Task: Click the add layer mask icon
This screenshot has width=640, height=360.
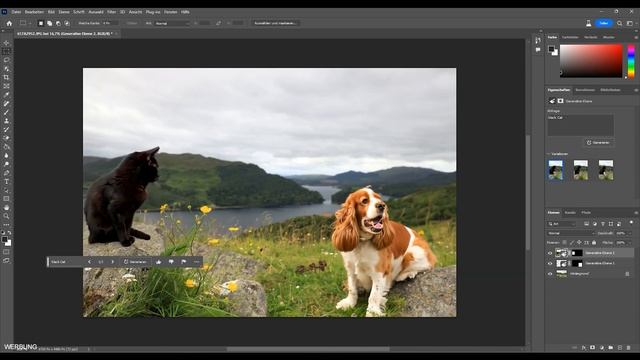Action: 593,347
